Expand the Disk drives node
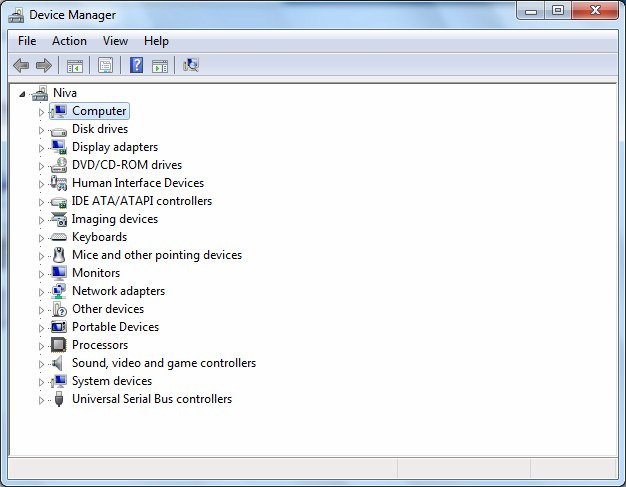Viewport: 626px width, 487px height. (41, 130)
